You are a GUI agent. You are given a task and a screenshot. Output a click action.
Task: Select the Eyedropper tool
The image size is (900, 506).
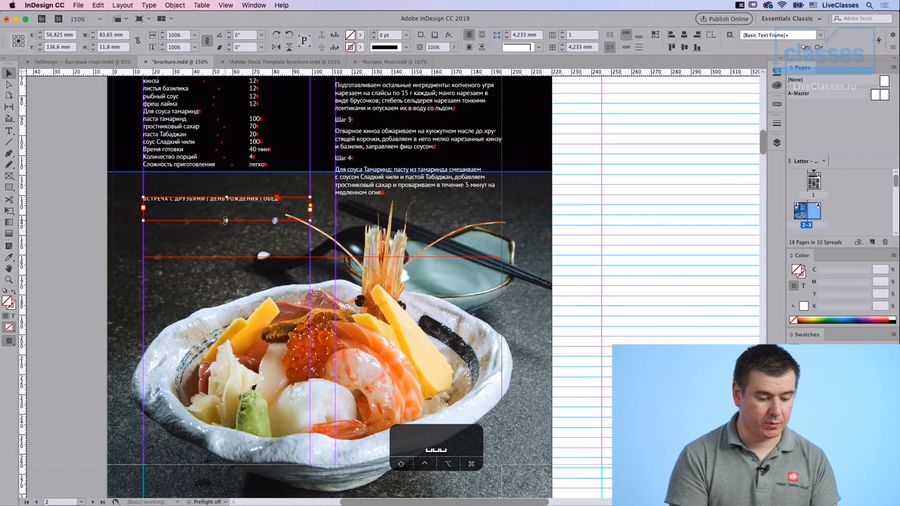(9, 257)
